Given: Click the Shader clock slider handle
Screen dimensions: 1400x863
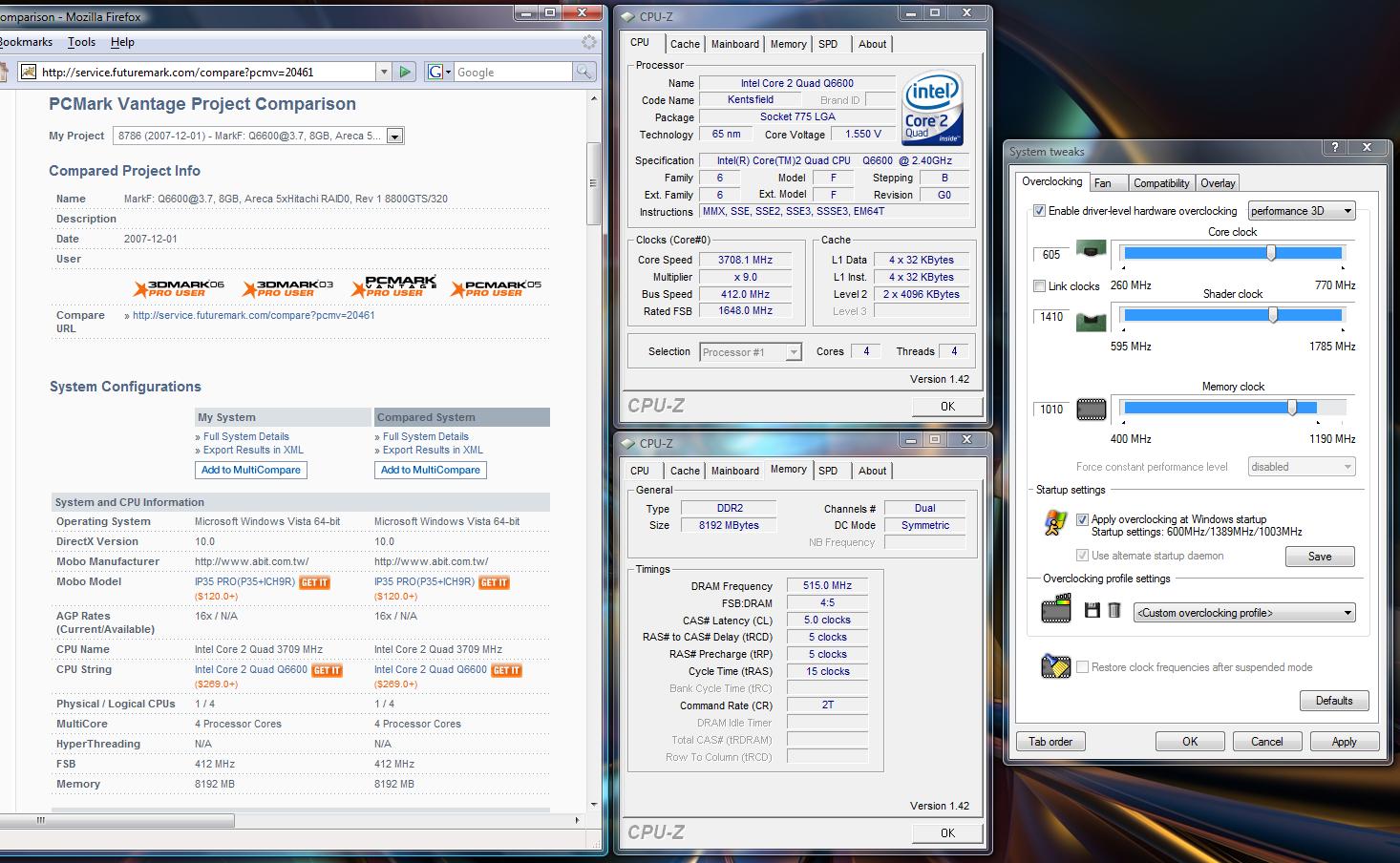Looking at the screenshot, I should 1273,315.
